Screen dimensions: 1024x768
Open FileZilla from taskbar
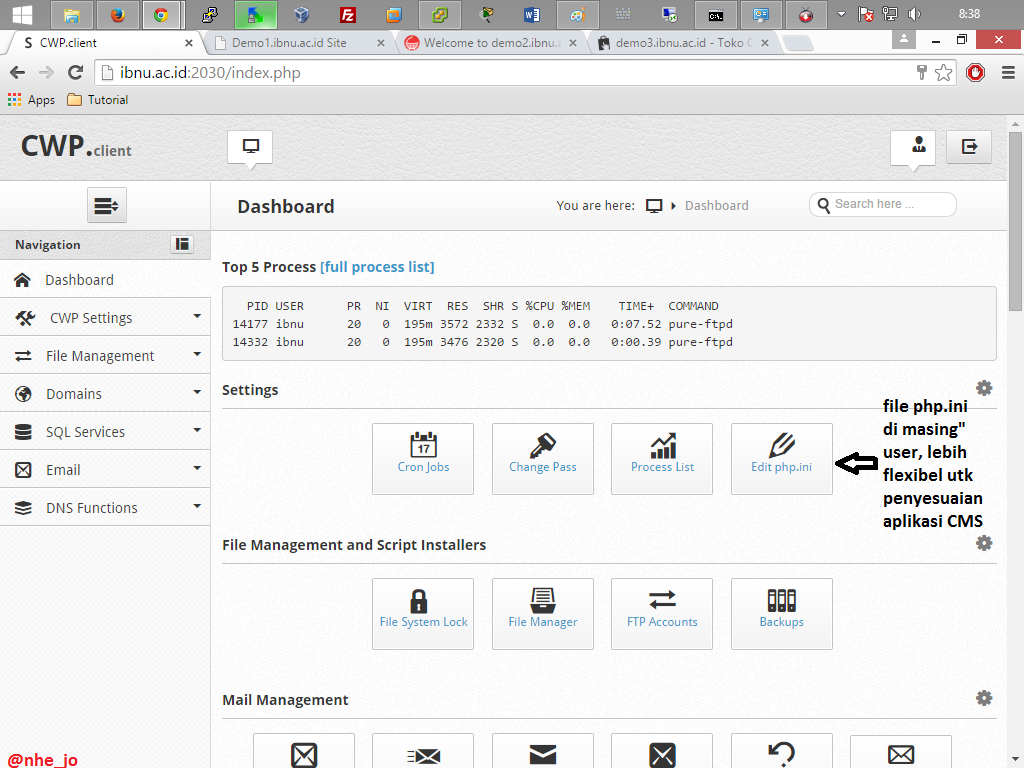click(348, 14)
